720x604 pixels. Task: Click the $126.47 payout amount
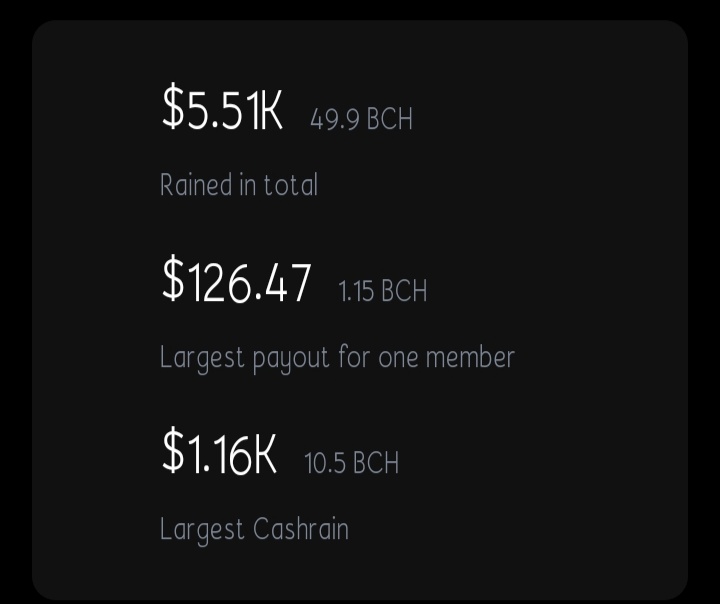coord(236,279)
